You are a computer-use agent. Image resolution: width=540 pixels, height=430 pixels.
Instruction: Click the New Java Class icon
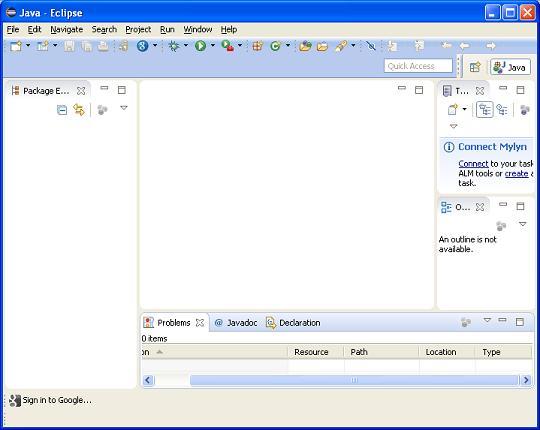pyautogui.click(x=276, y=46)
